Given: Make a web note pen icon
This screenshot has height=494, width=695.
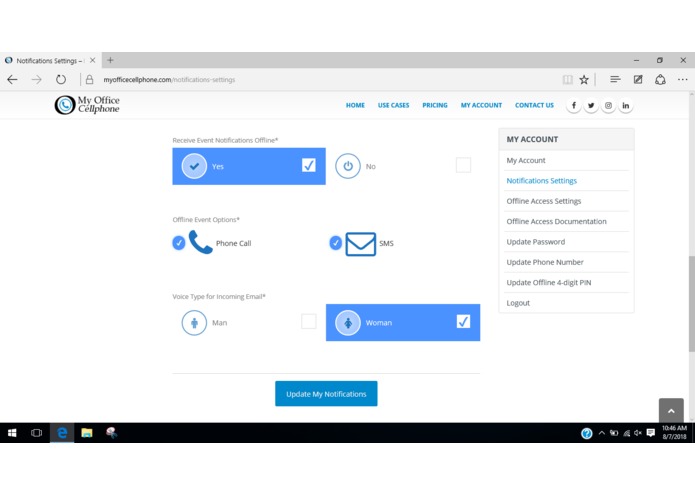Looking at the screenshot, I should point(638,79).
